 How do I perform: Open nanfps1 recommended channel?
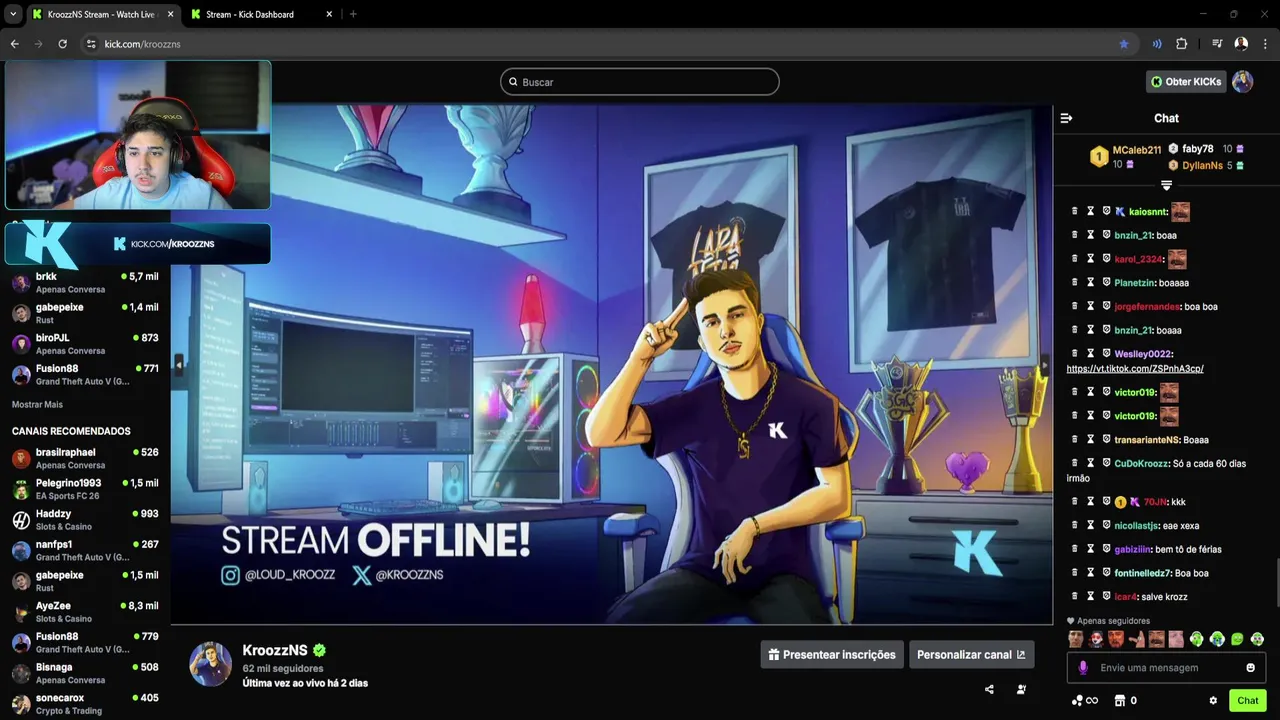coord(85,551)
